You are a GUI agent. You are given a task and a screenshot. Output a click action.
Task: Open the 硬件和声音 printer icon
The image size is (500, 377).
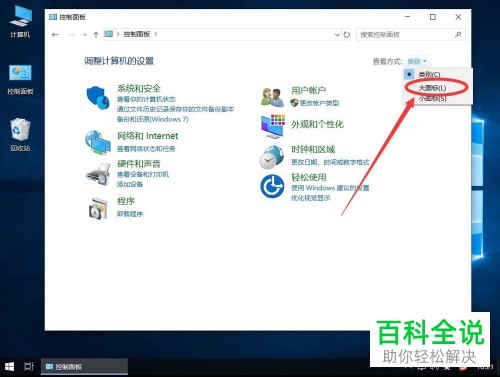98,174
